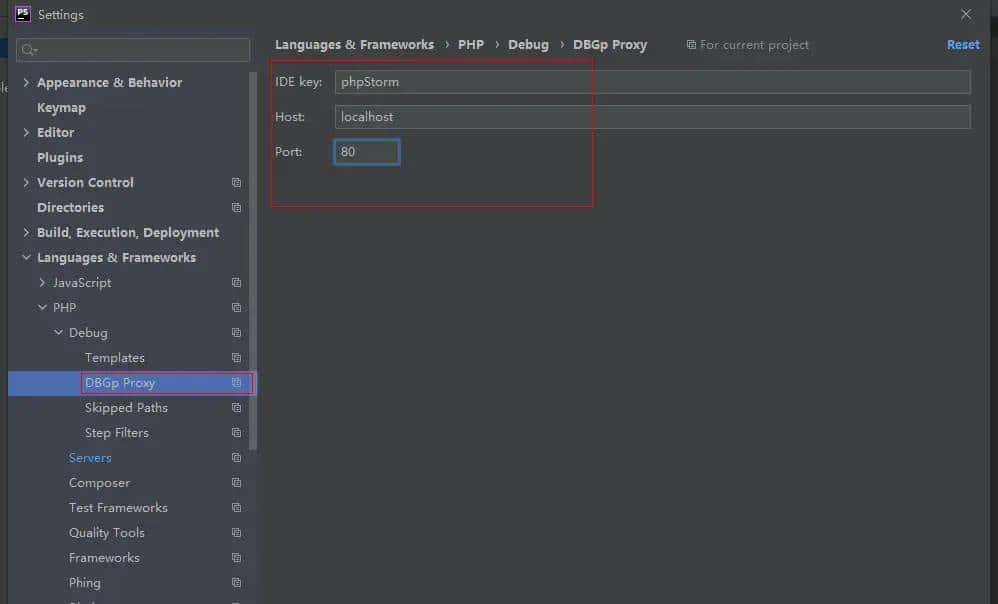
Task: Click the 'For current project' indicator icon
Action: 692,44
